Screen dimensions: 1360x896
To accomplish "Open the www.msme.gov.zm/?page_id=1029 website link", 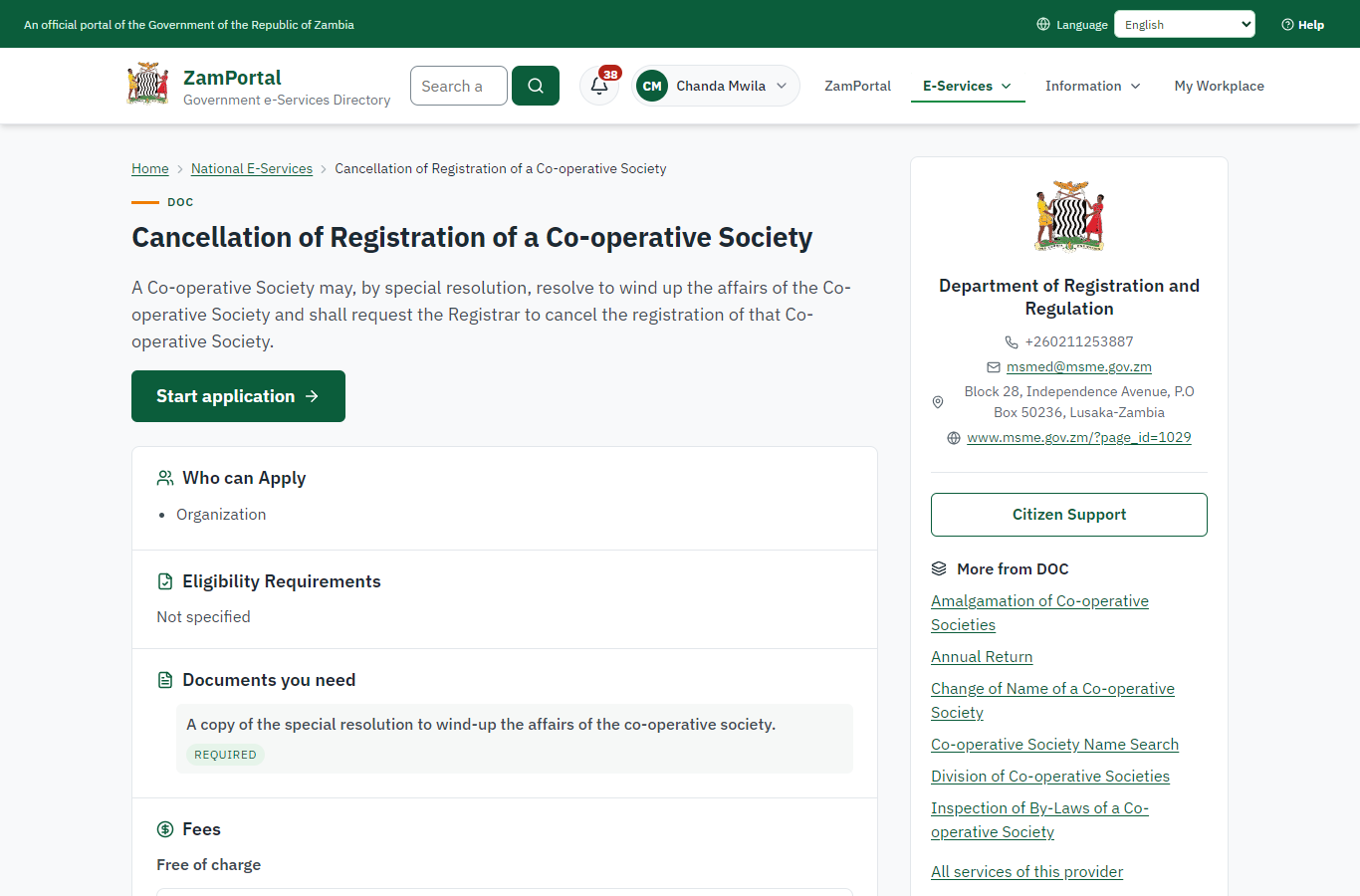I will click(1079, 437).
